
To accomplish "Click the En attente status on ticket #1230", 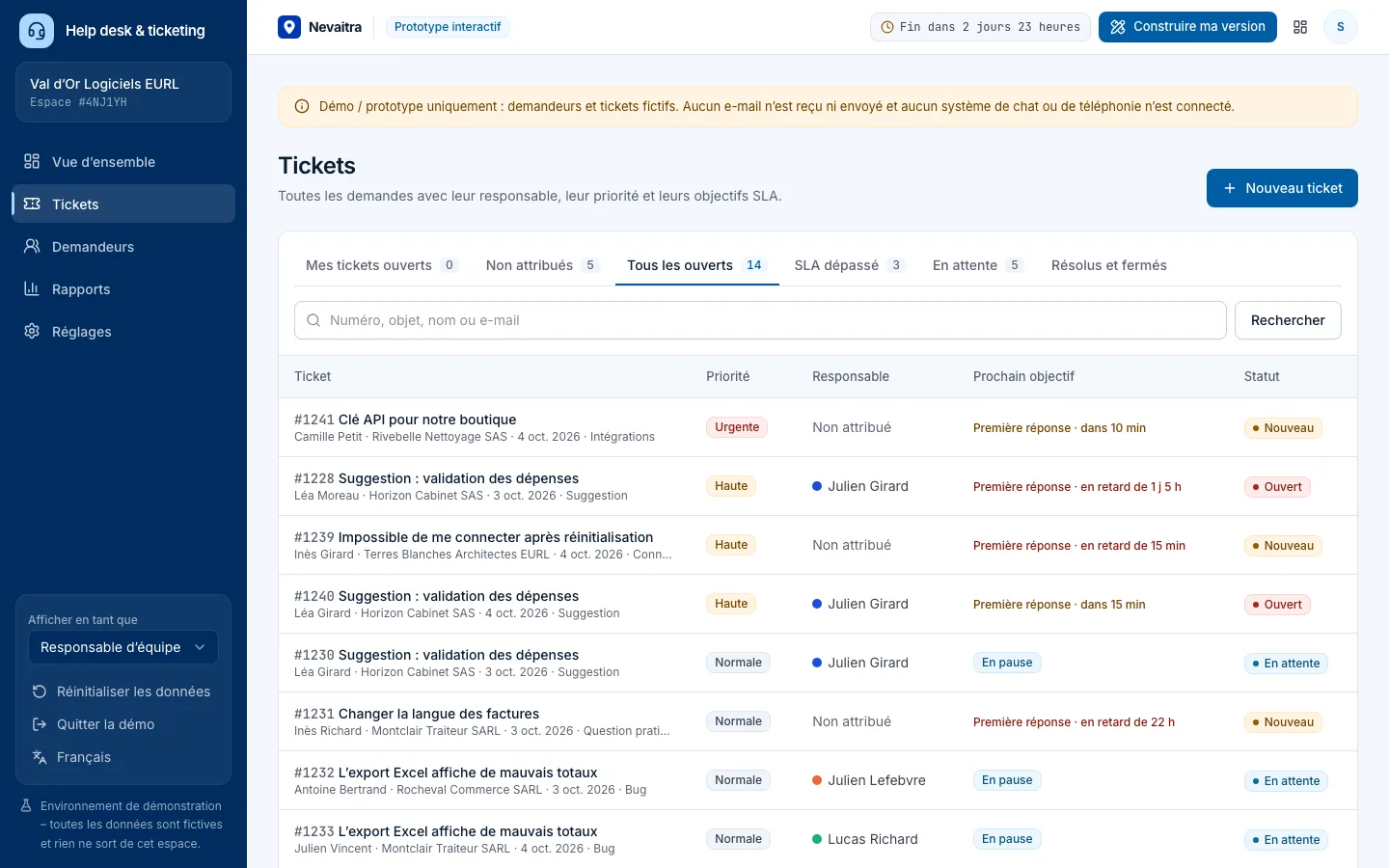I will (x=1286, y=664).
